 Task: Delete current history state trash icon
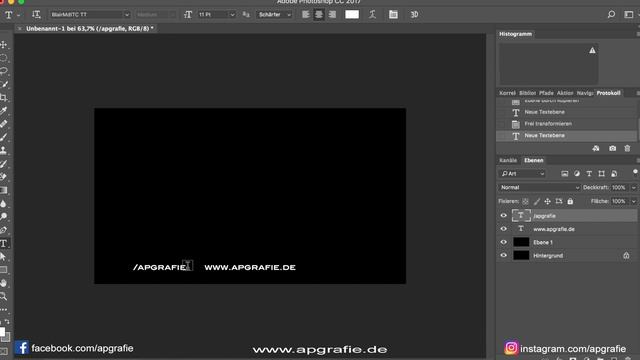click(x=627, y=149)
